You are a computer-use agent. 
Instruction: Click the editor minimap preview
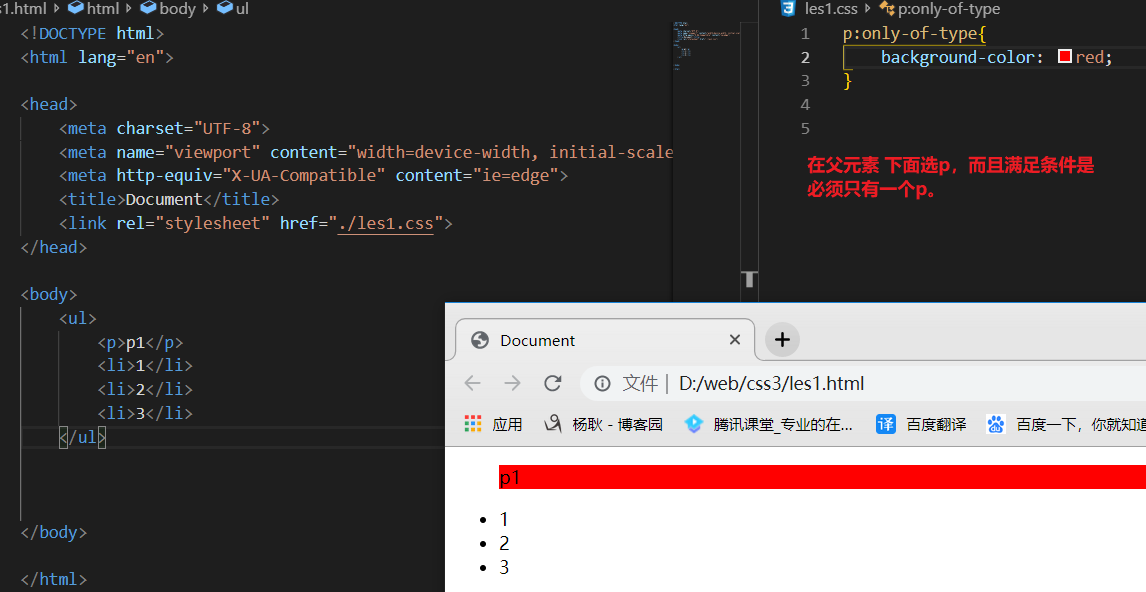(705, 45)
